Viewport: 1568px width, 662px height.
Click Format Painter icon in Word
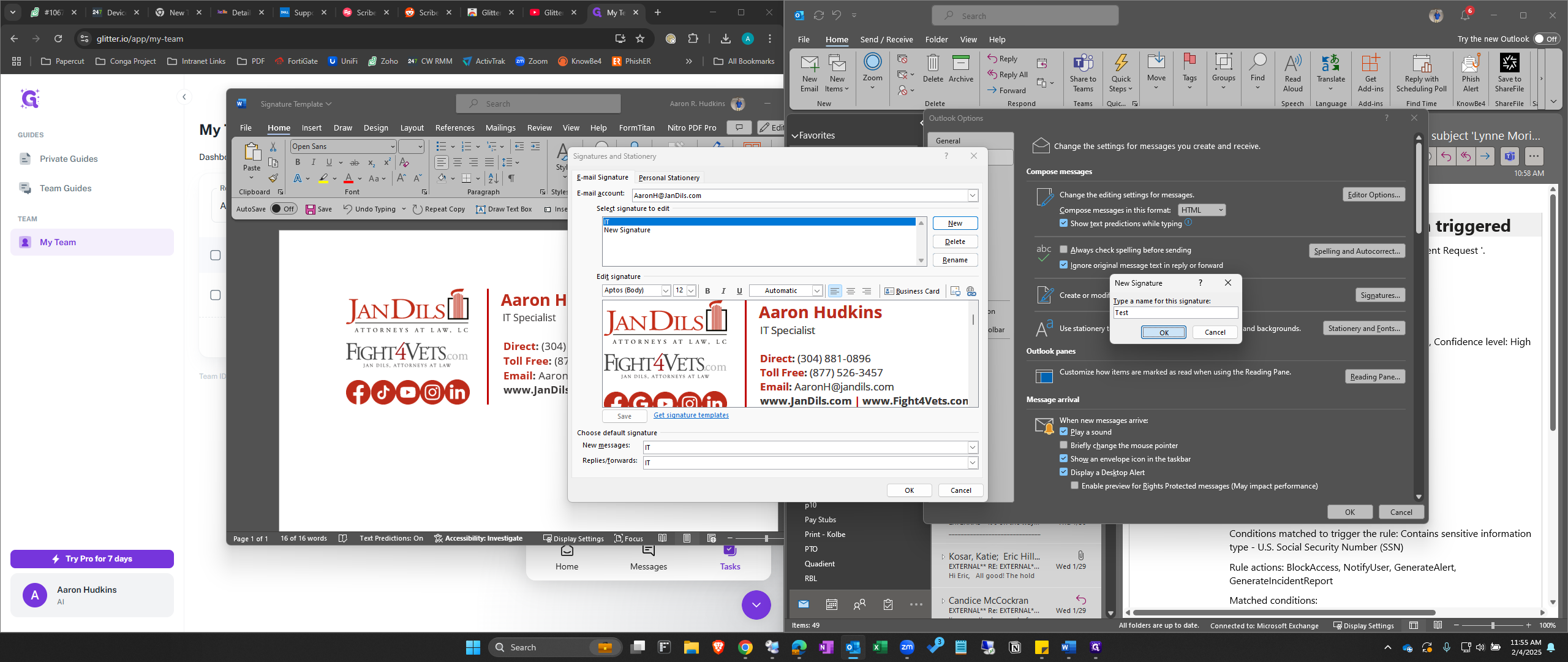(273, 178)
